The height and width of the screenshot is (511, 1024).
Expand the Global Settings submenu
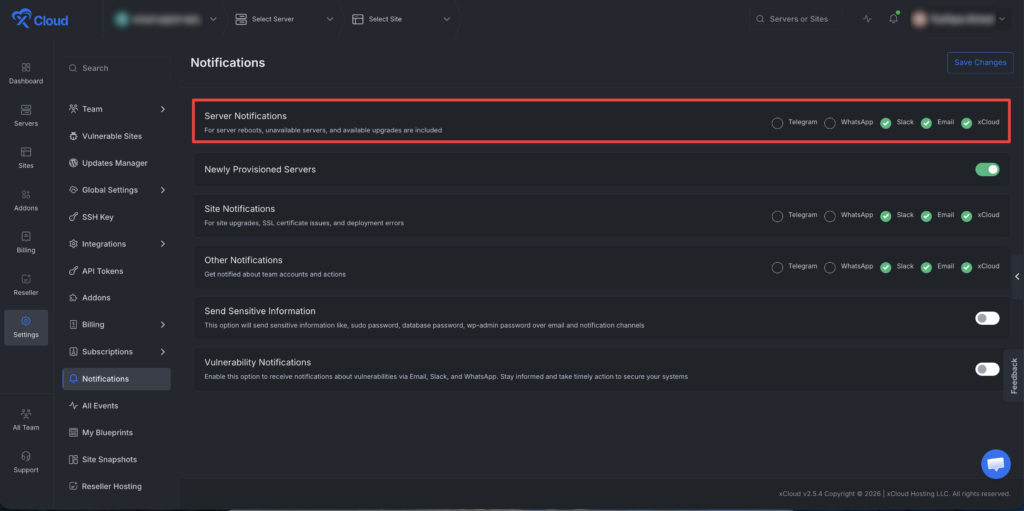tap(117, 190)
